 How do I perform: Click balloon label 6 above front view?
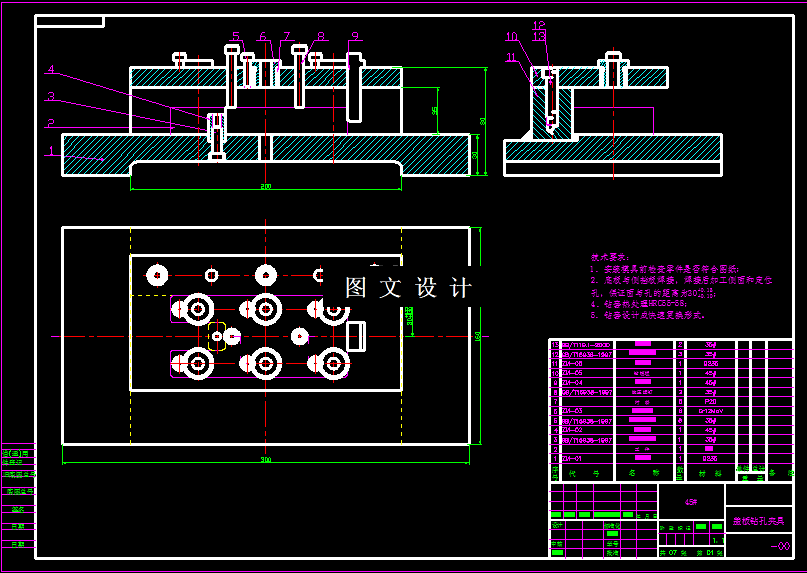(x=263, y=36)
